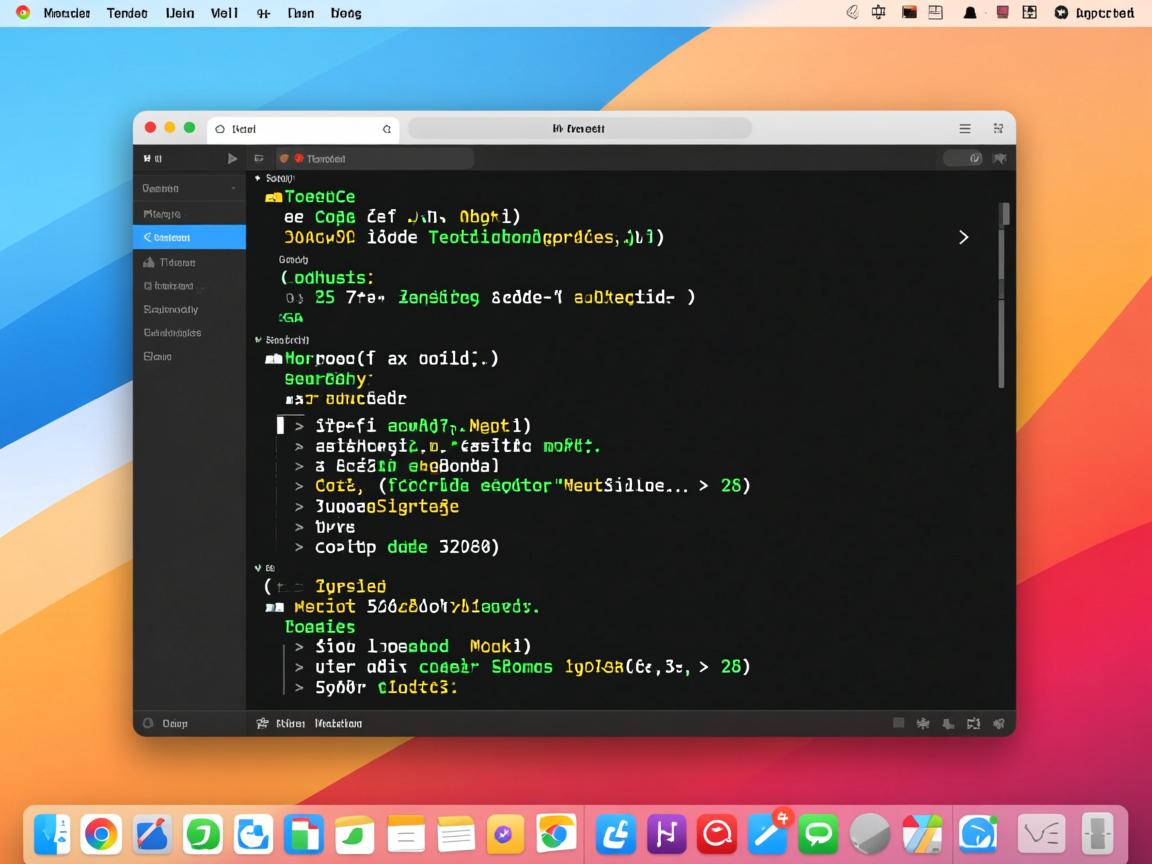Open Chrome from the dock

pyautogui.click(x=101, y=834)
